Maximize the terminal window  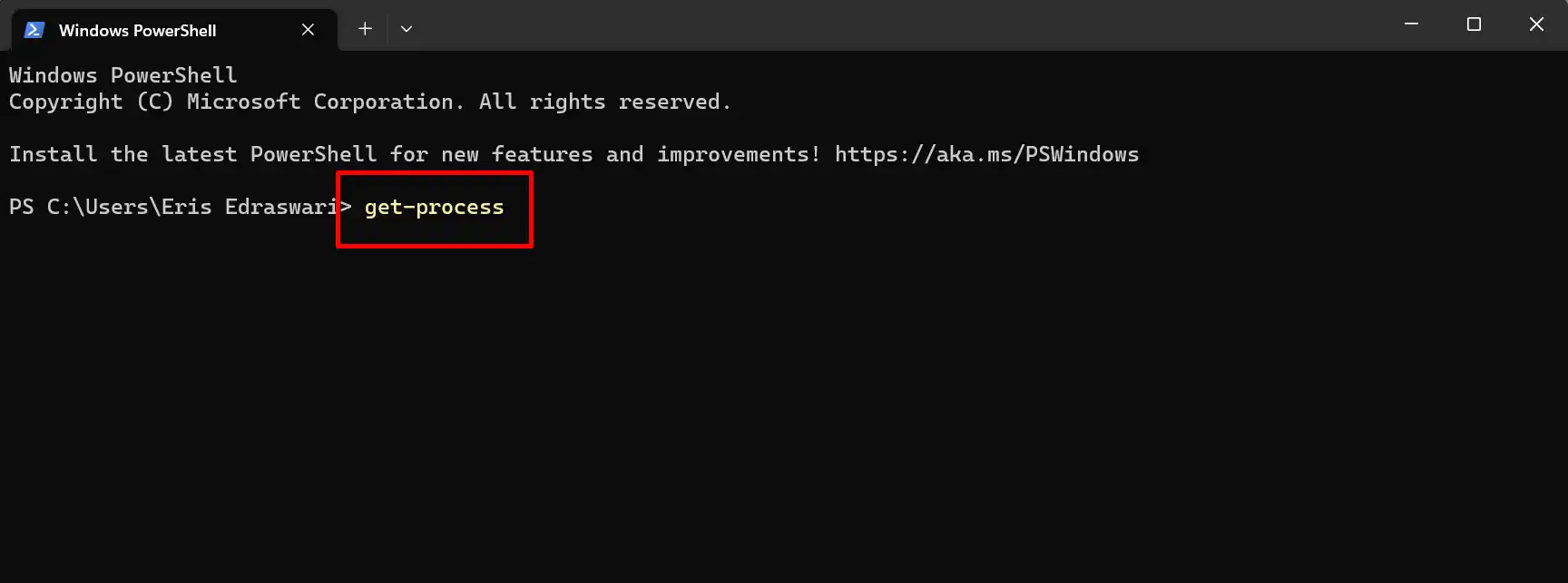[1474, 24]
